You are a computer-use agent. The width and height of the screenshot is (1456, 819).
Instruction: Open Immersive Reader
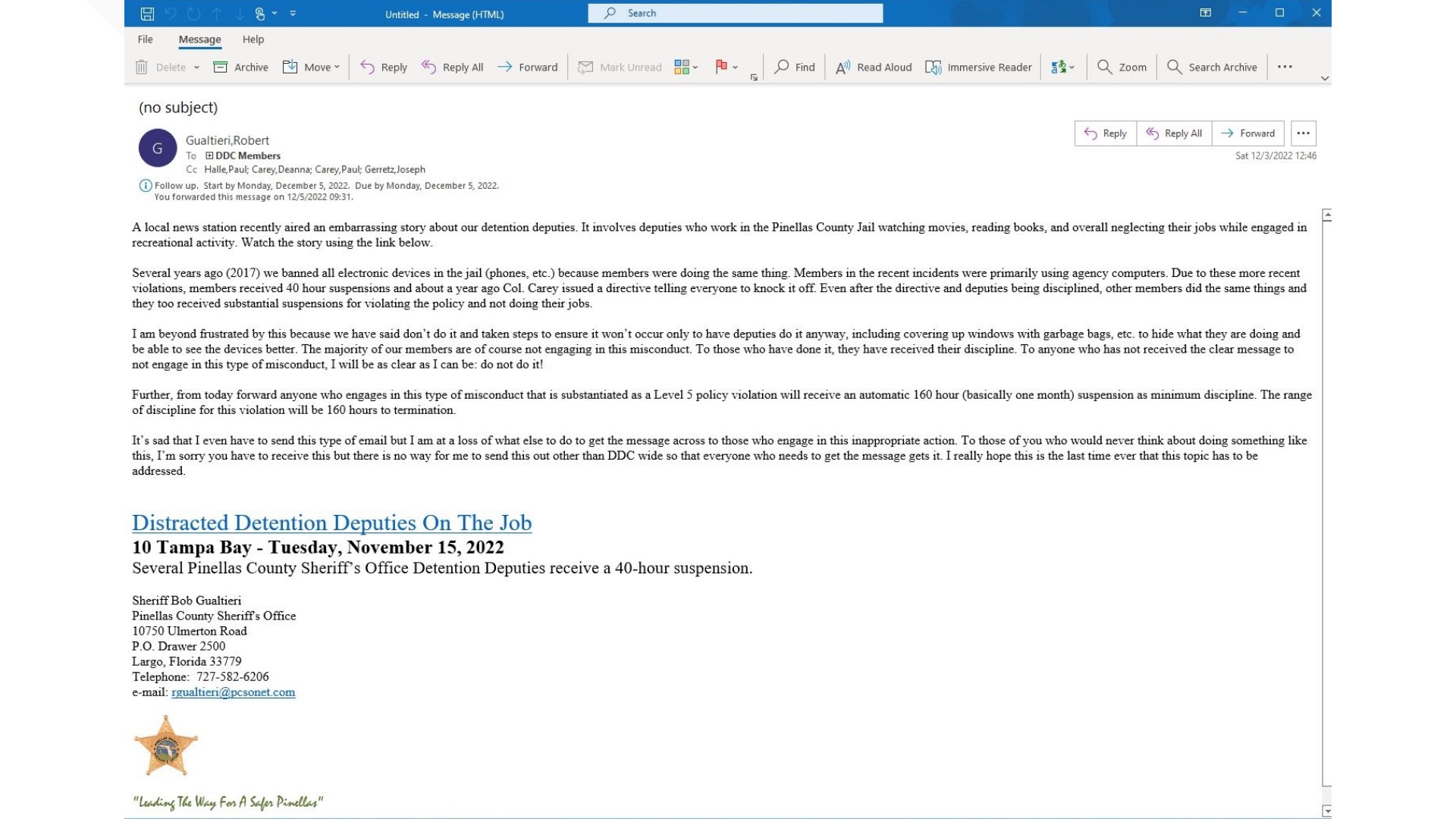978,67
